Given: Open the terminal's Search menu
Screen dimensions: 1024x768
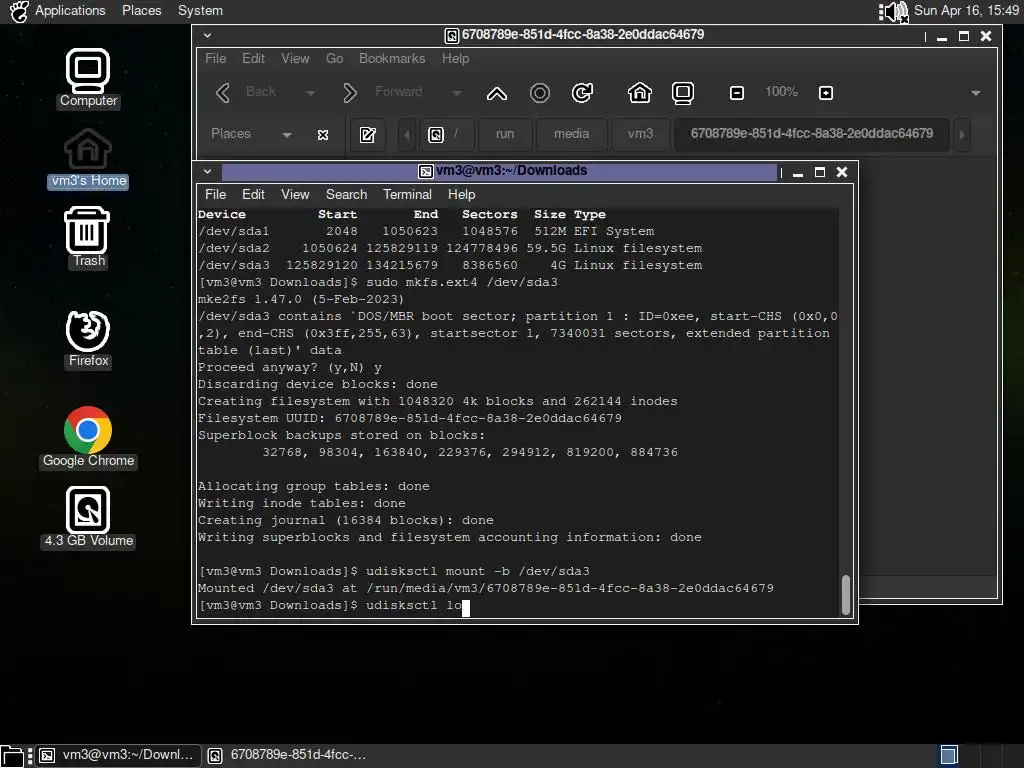Looking at the screenshot, I should pos(347,195).
